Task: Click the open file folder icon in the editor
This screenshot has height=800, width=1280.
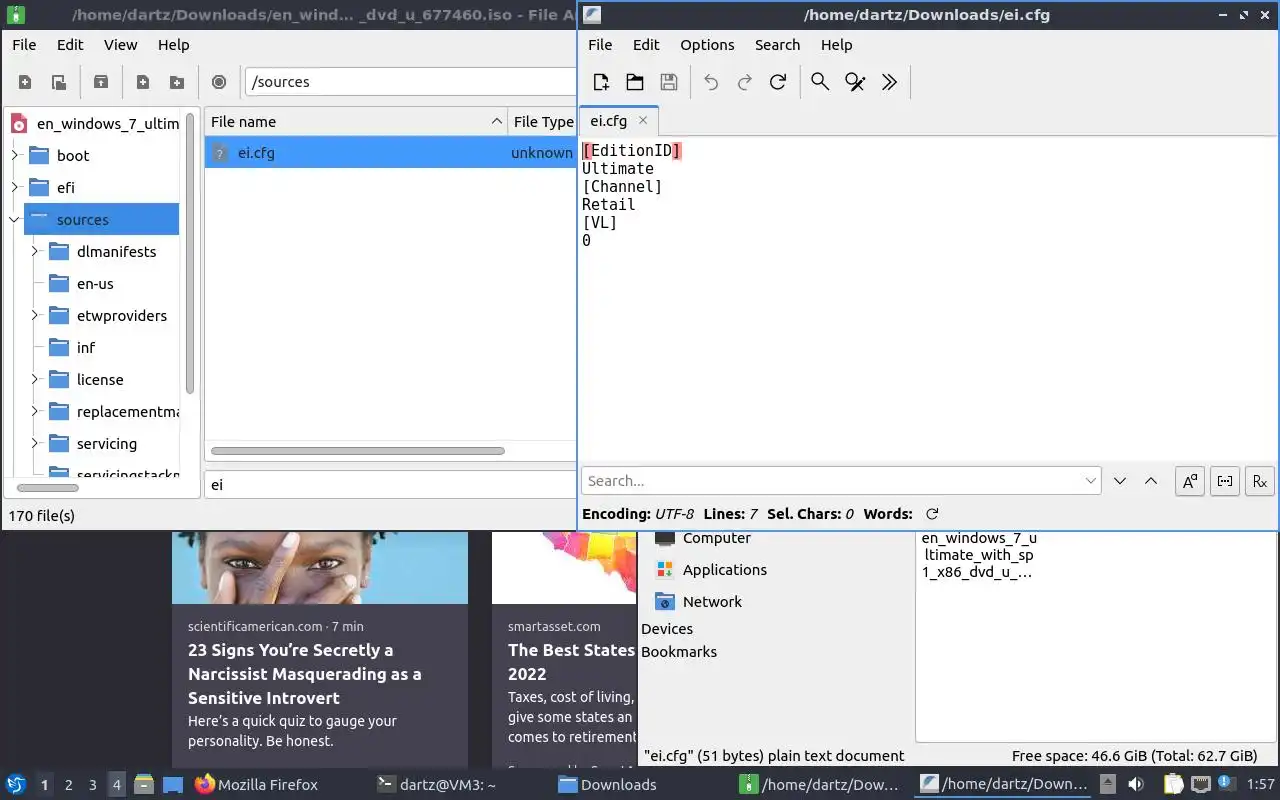Action: [x=635, y=82]
